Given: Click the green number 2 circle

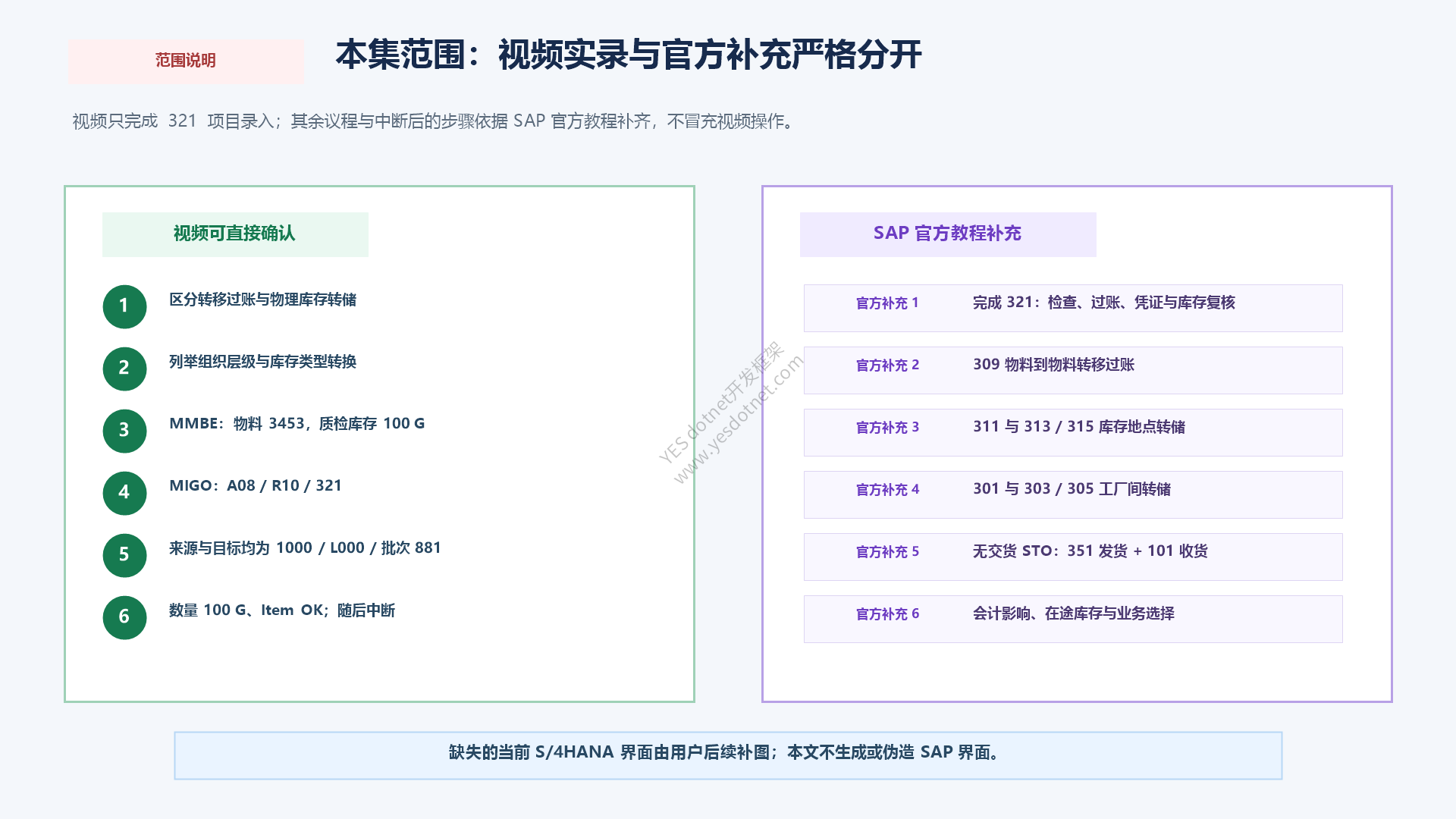Looking at the screenshot, I should [124, 369].
